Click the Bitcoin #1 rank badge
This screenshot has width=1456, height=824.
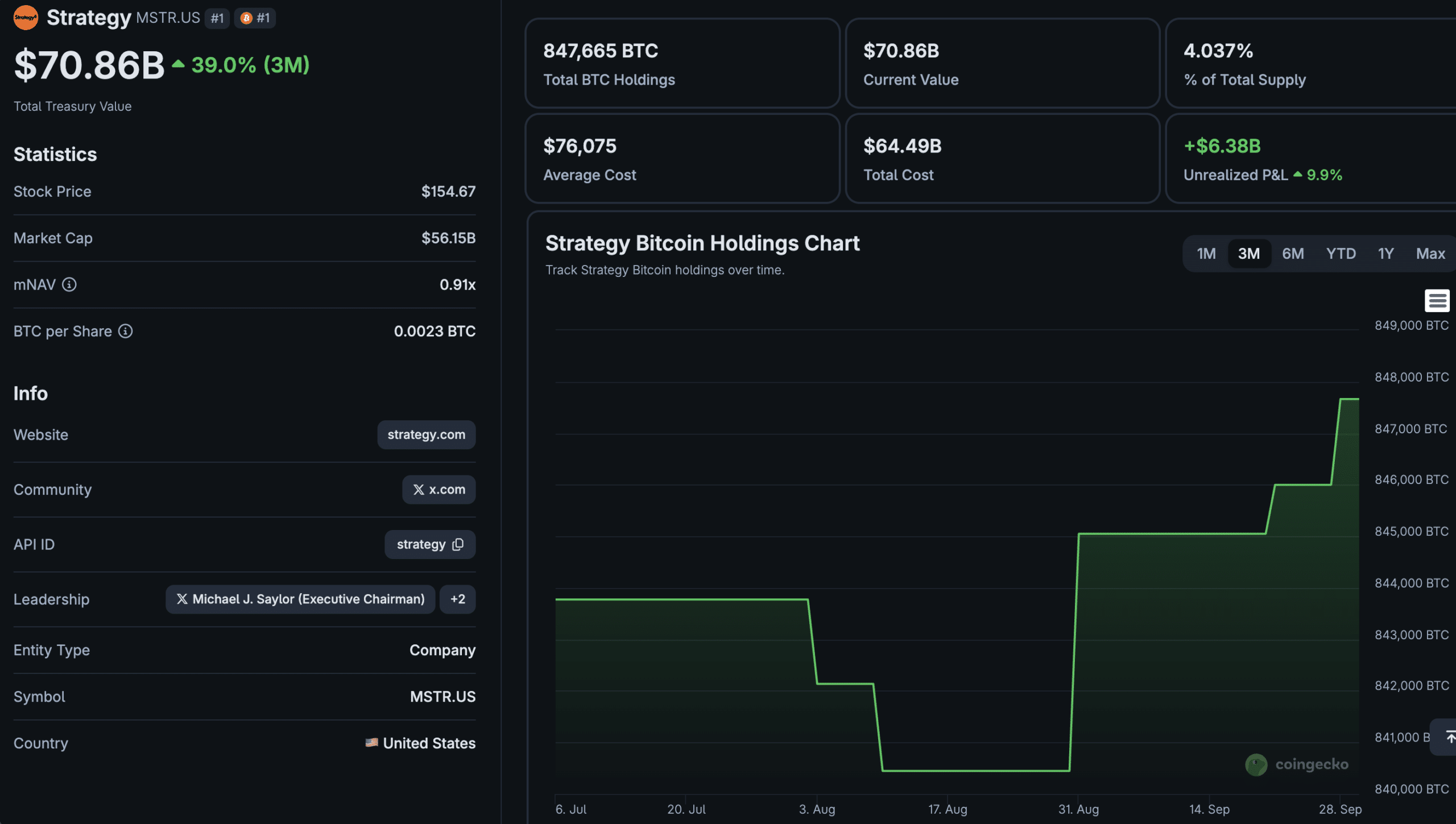pyautogui.click(x=255, y=18)
